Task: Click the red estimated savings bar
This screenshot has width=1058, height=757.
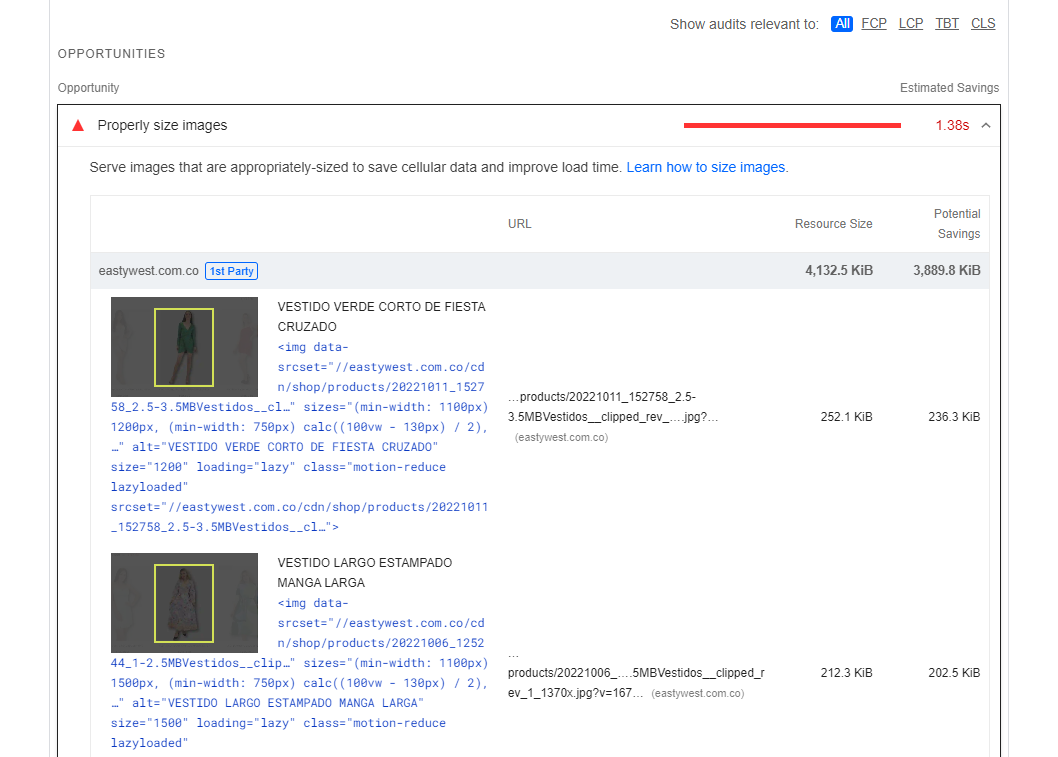Action: coord(792,125)
